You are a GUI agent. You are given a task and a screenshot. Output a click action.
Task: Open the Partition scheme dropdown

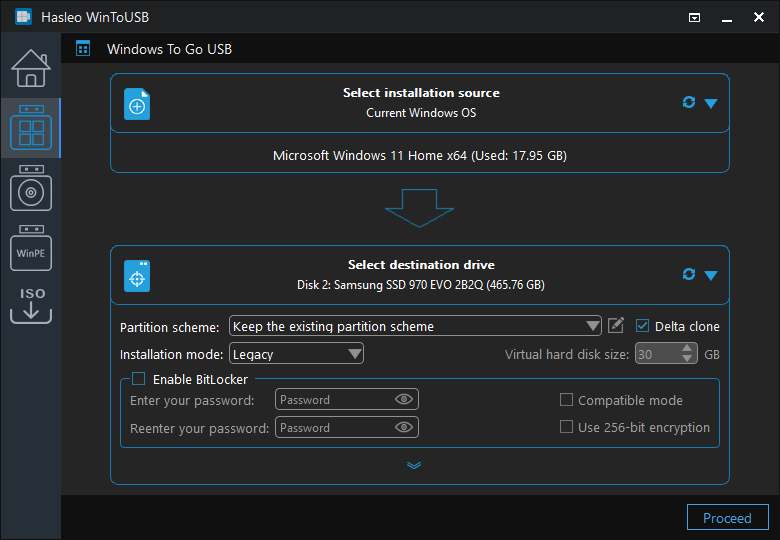click(x=415, y=326)
